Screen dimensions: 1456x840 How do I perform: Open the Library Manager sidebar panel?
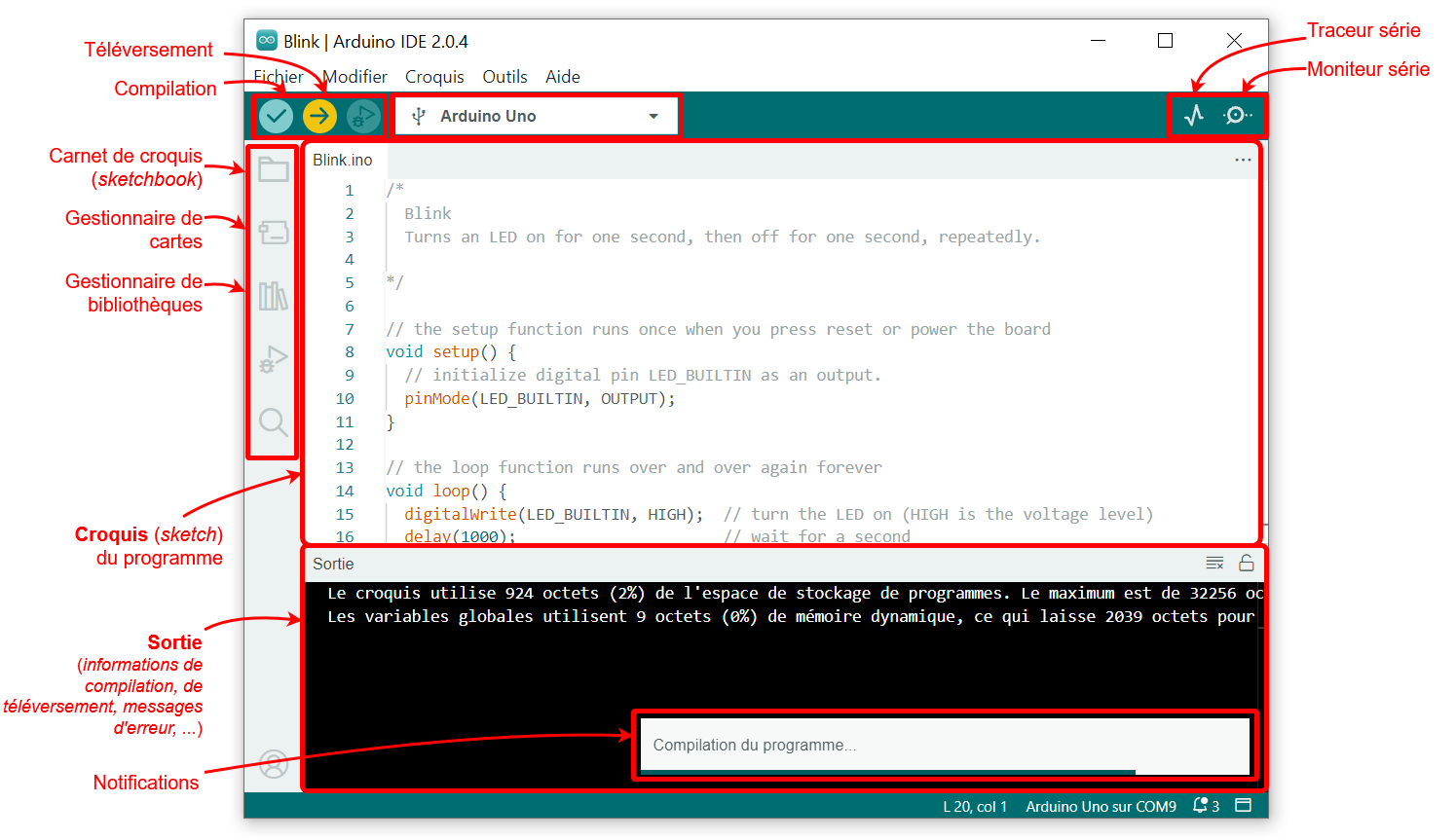(273, 296)
